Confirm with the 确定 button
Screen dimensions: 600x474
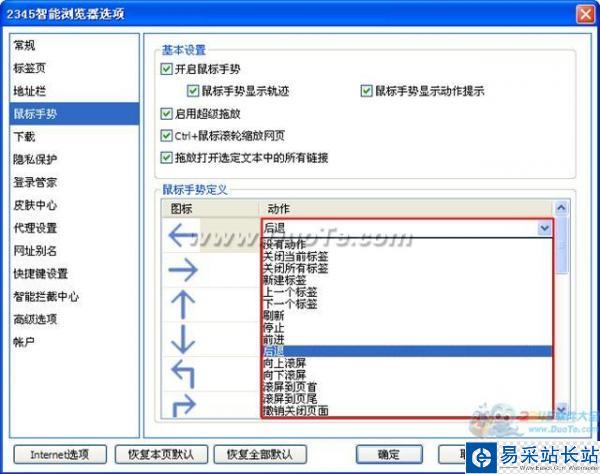(x=389, y=454)
